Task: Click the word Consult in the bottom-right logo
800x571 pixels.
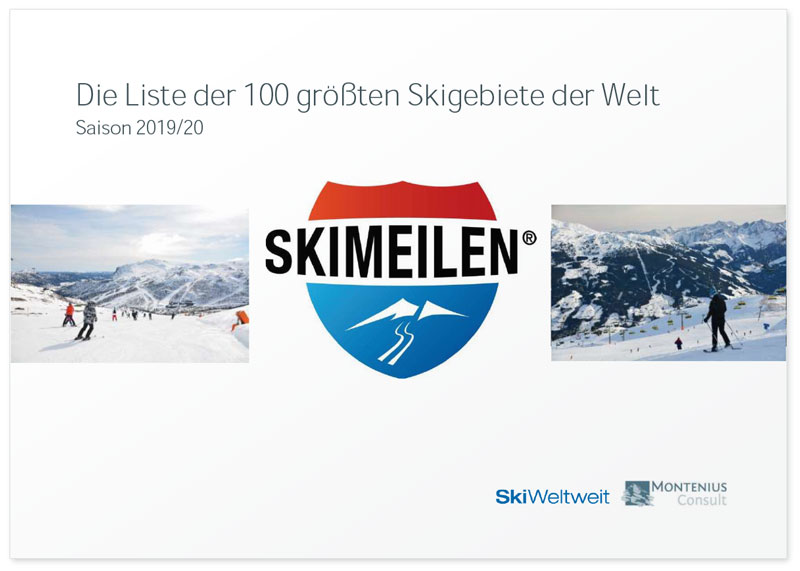Action: pyautogui.click(x=702, y=501)
